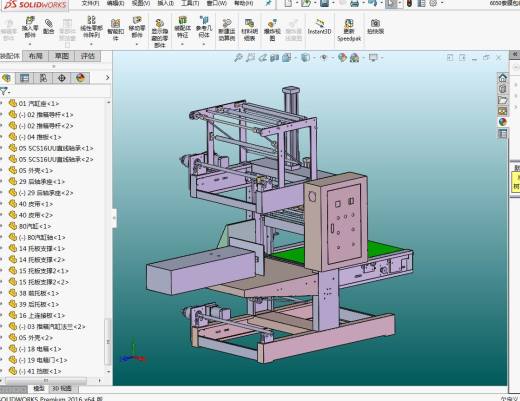Select the Exploded View tool
The height and width of the screenshot is (401, 520).
(x=272, y=29)
